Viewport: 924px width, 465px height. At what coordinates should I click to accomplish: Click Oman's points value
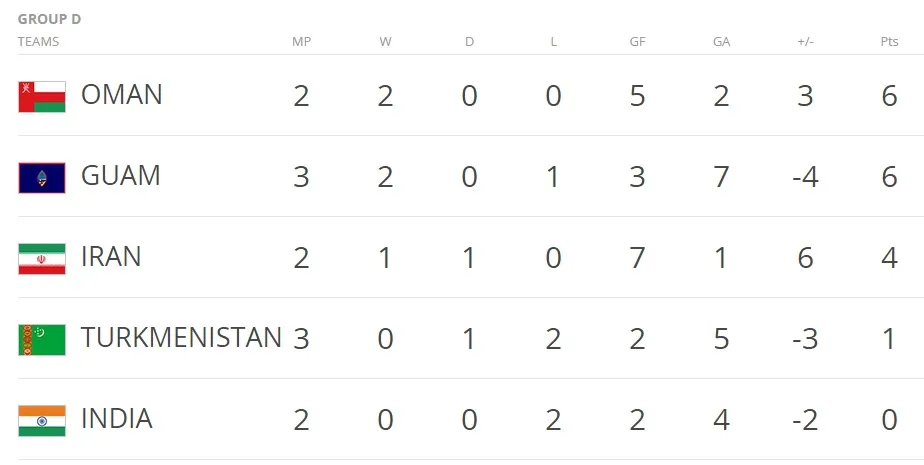(889, 97)
